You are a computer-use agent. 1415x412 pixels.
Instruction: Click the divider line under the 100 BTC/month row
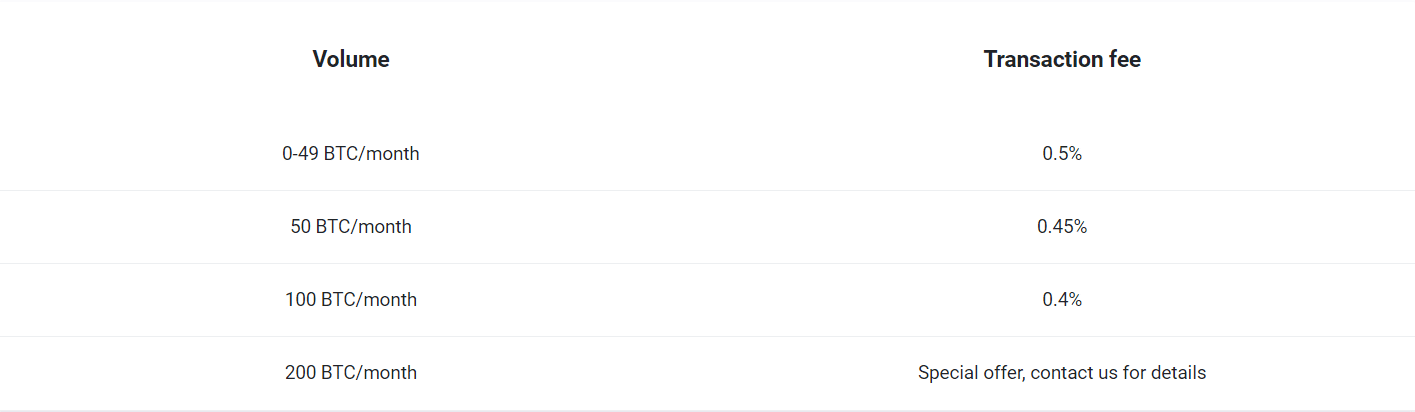point(707,336)
